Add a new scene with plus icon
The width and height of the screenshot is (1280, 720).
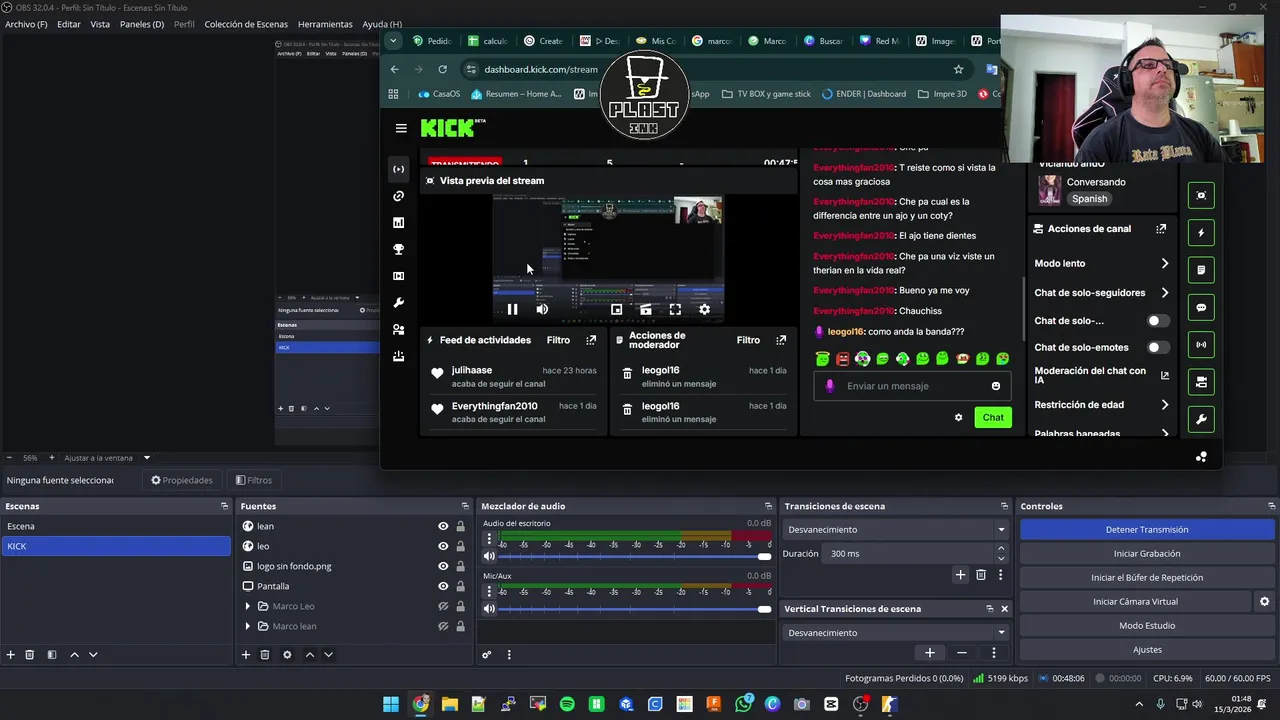(11, 654)
